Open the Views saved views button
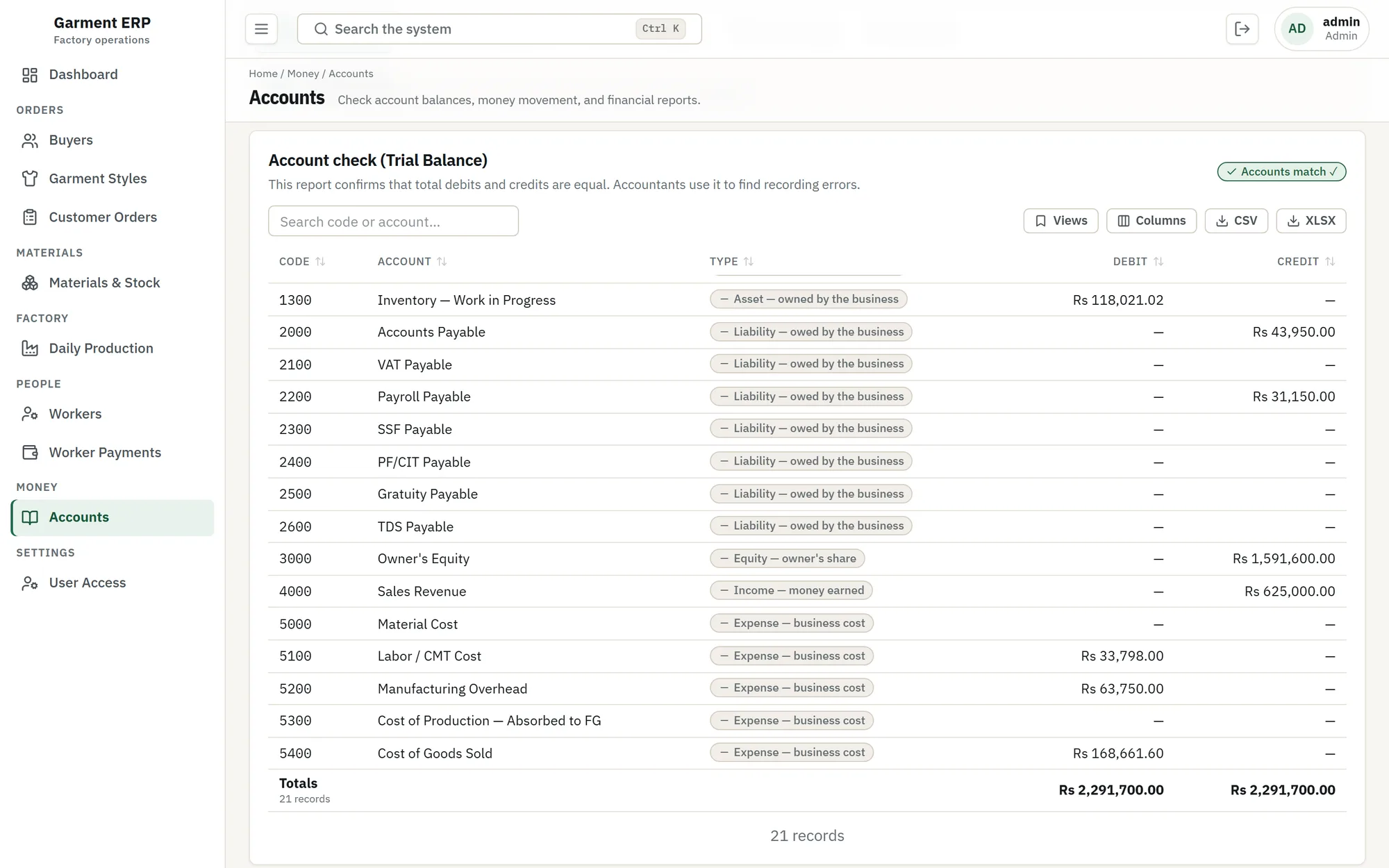Image resolution: width=1389 pixels, height=868 pixels. [1061, 221]
